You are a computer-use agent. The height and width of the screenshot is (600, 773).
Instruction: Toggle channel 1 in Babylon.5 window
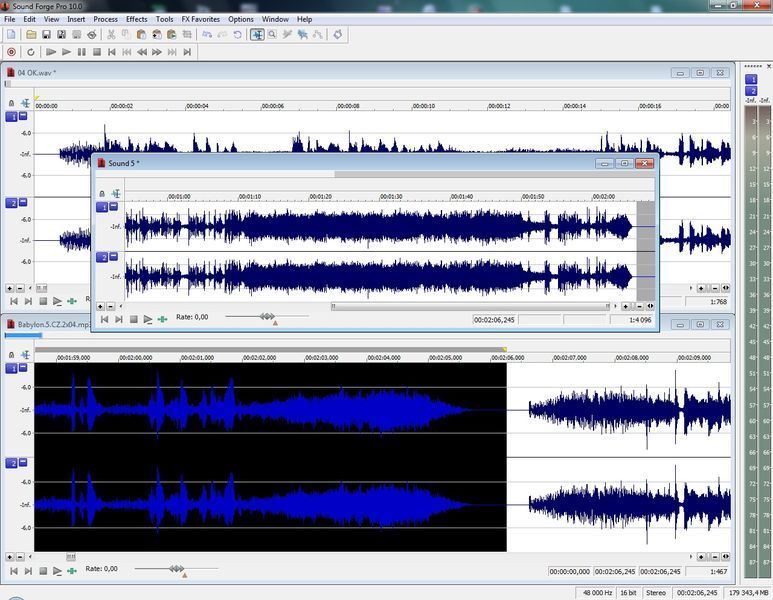[x=11, y=368]
